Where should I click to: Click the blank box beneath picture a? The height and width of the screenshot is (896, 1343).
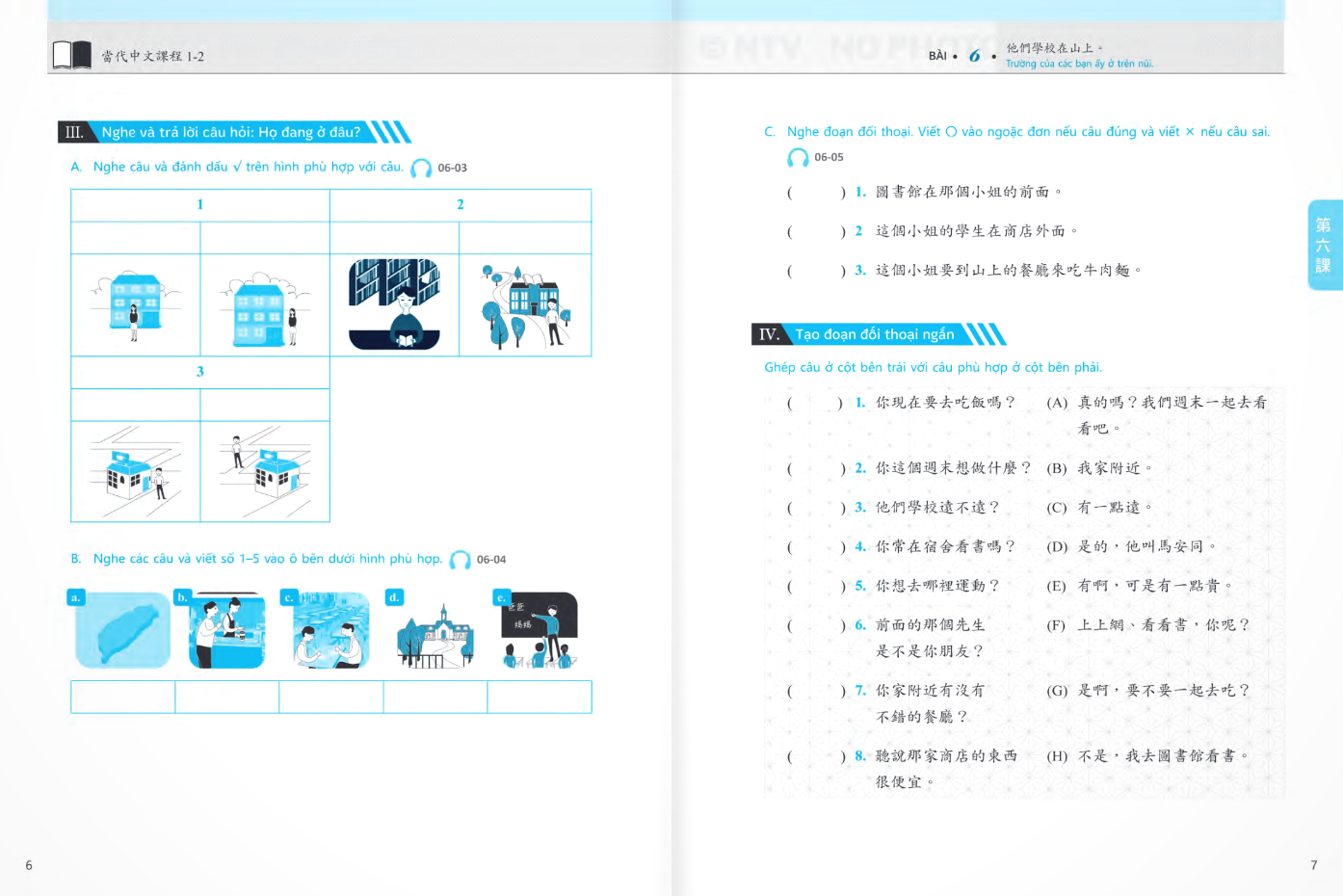pyautogui.click(x=122, y=697)
